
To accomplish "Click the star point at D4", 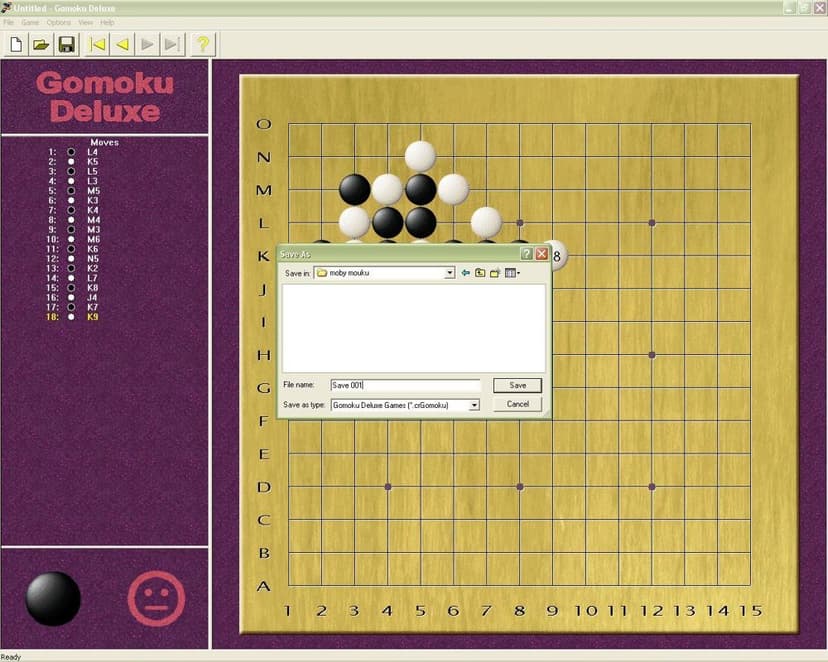I will [388, 487].
